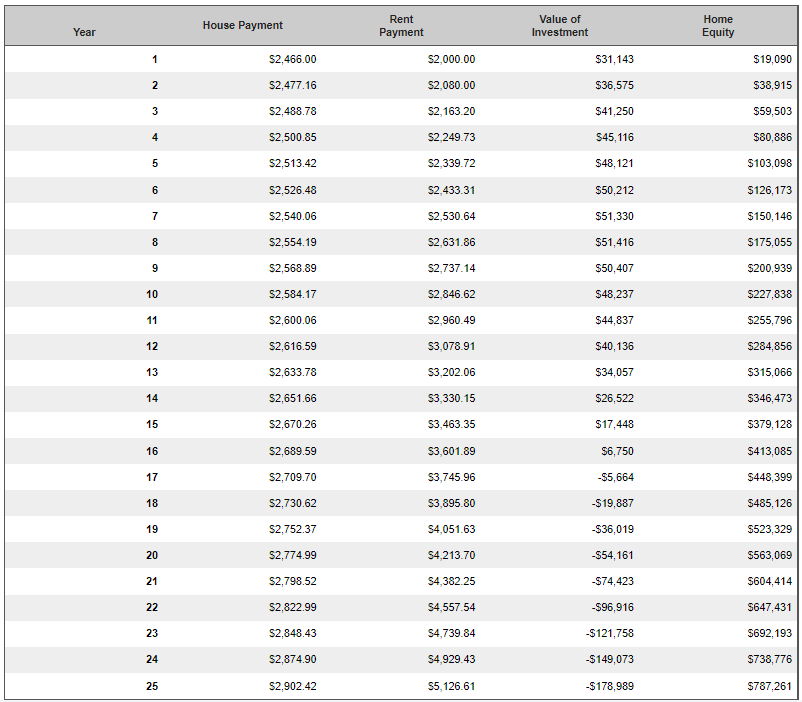
Task: Select house payment $2,651.66
Action: tap(293, 399)
